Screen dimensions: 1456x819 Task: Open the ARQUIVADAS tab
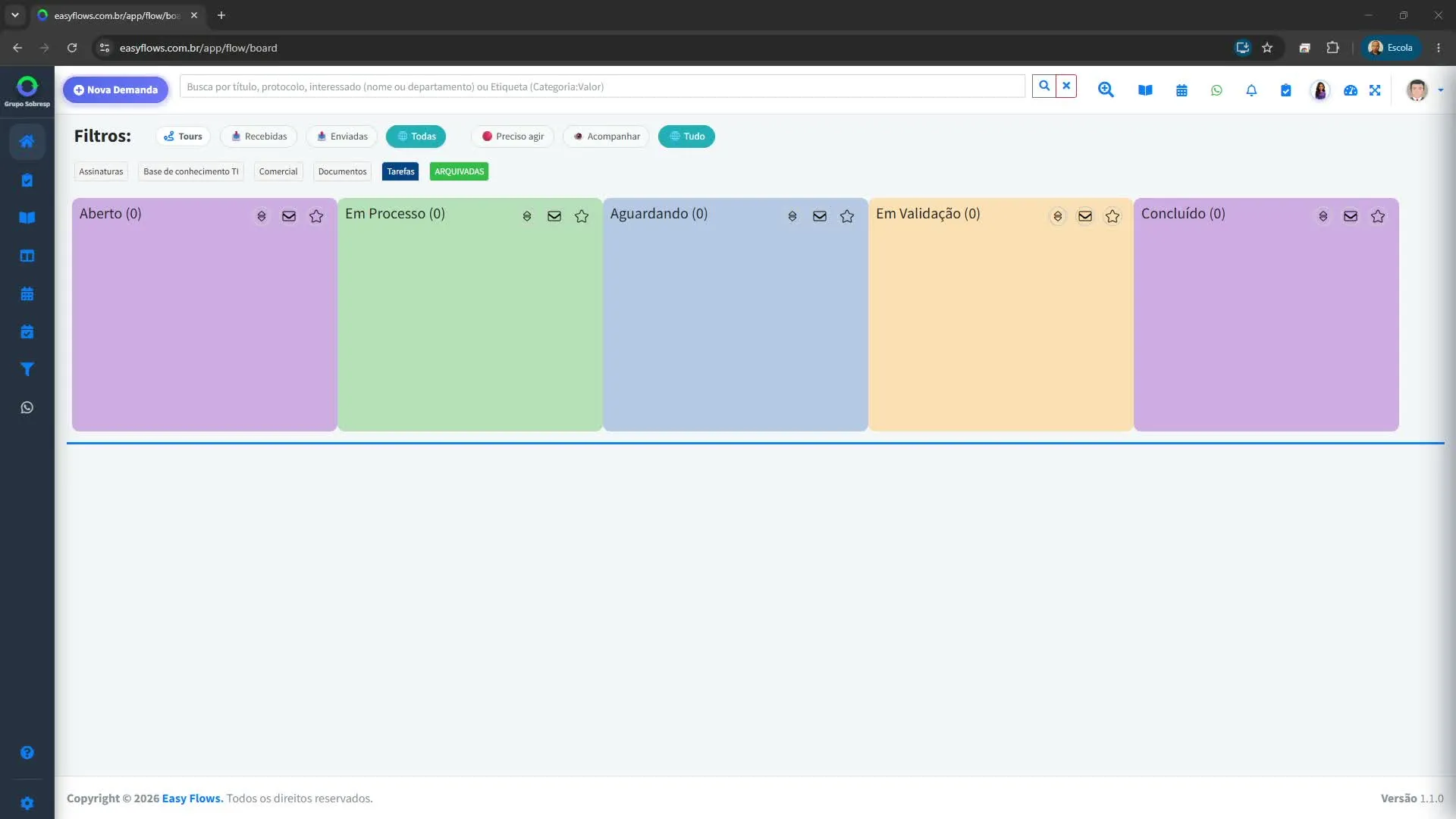pos(459,171)
